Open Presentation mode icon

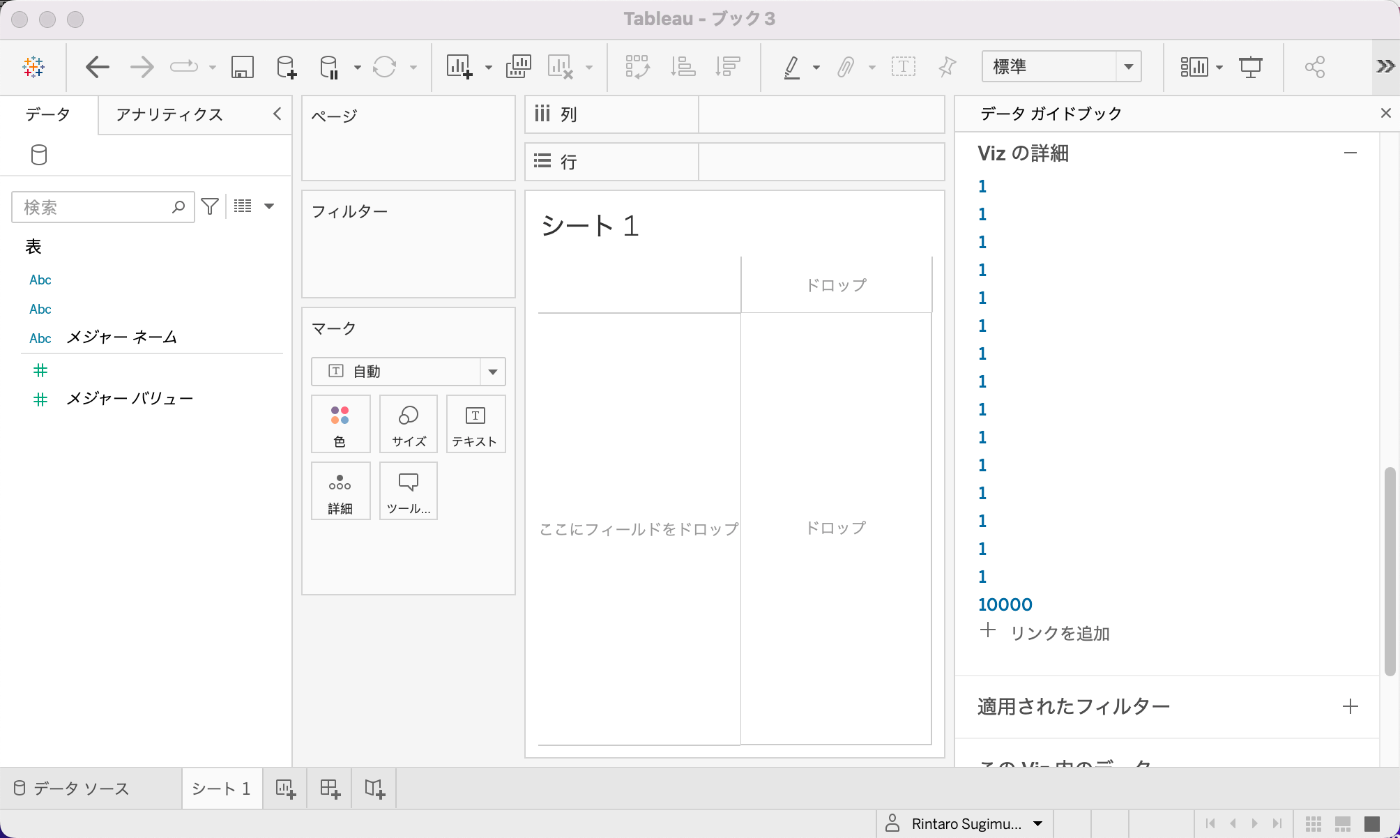(1251, 67)
